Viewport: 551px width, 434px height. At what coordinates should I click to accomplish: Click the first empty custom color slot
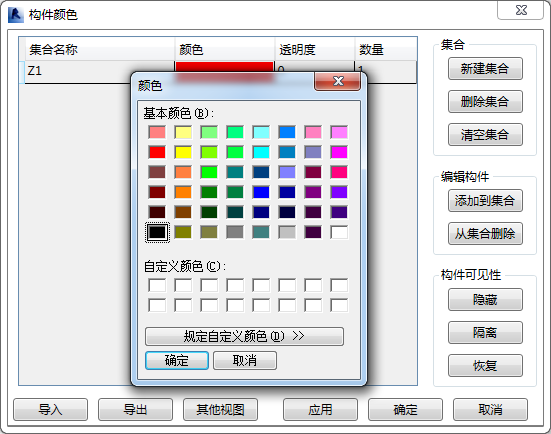tap(157, 285)
